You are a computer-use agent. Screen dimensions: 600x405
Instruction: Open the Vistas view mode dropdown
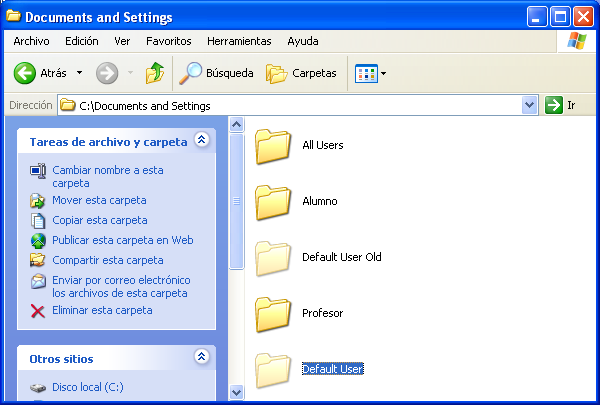click(370, 73)
